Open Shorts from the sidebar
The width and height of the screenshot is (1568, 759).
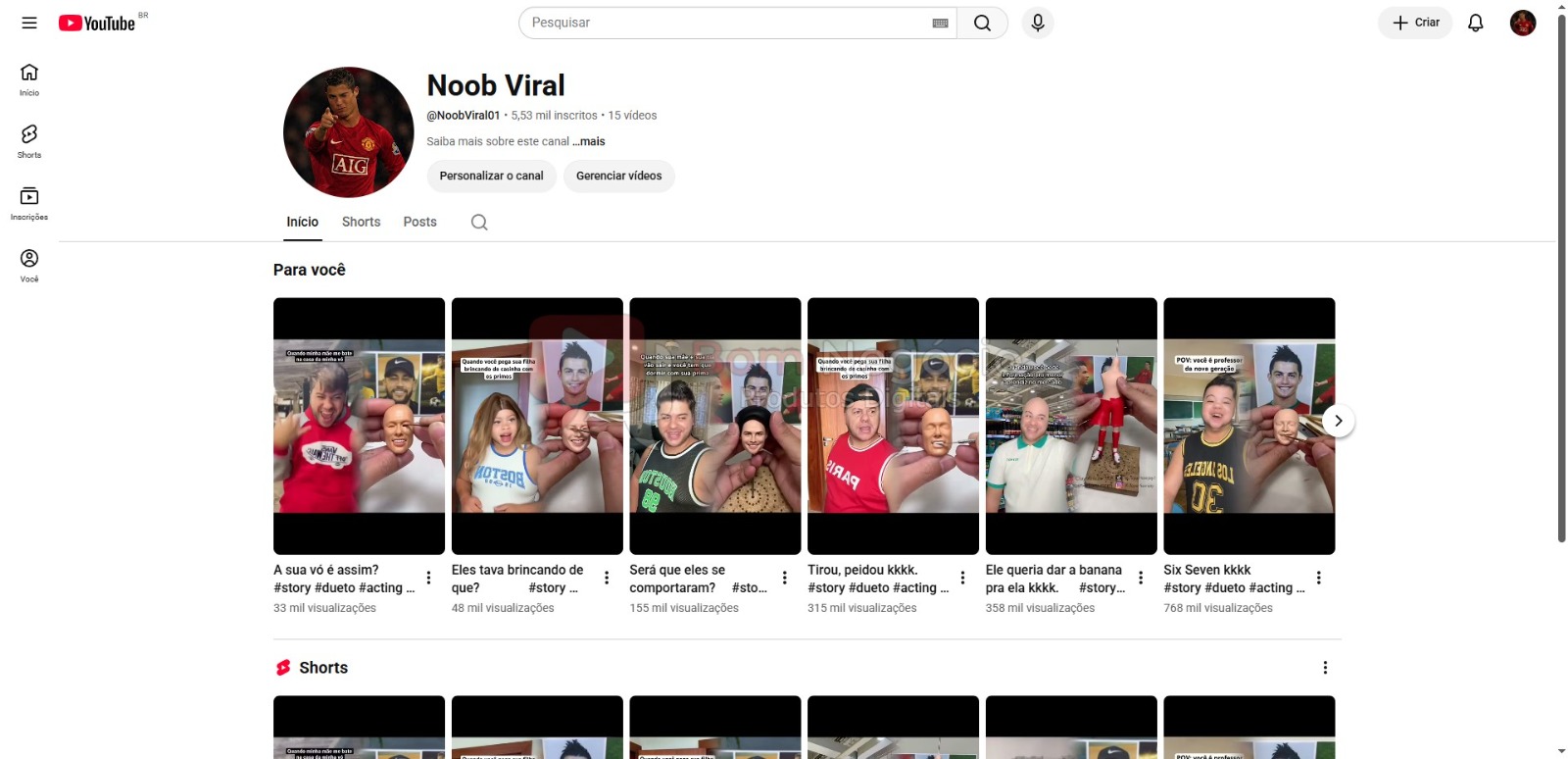(x=29, y=142)
